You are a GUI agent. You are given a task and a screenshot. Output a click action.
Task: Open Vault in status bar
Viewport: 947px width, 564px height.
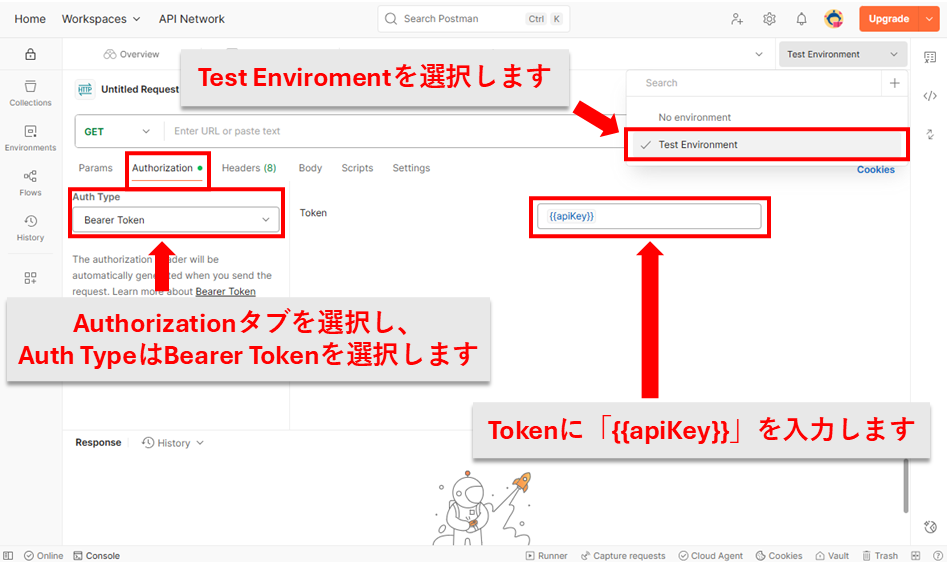[832, 556]
